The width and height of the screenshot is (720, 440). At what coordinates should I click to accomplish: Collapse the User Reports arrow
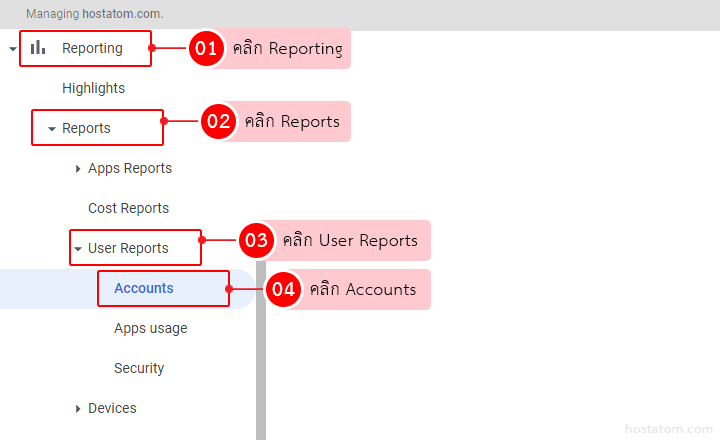coord(77,249)
